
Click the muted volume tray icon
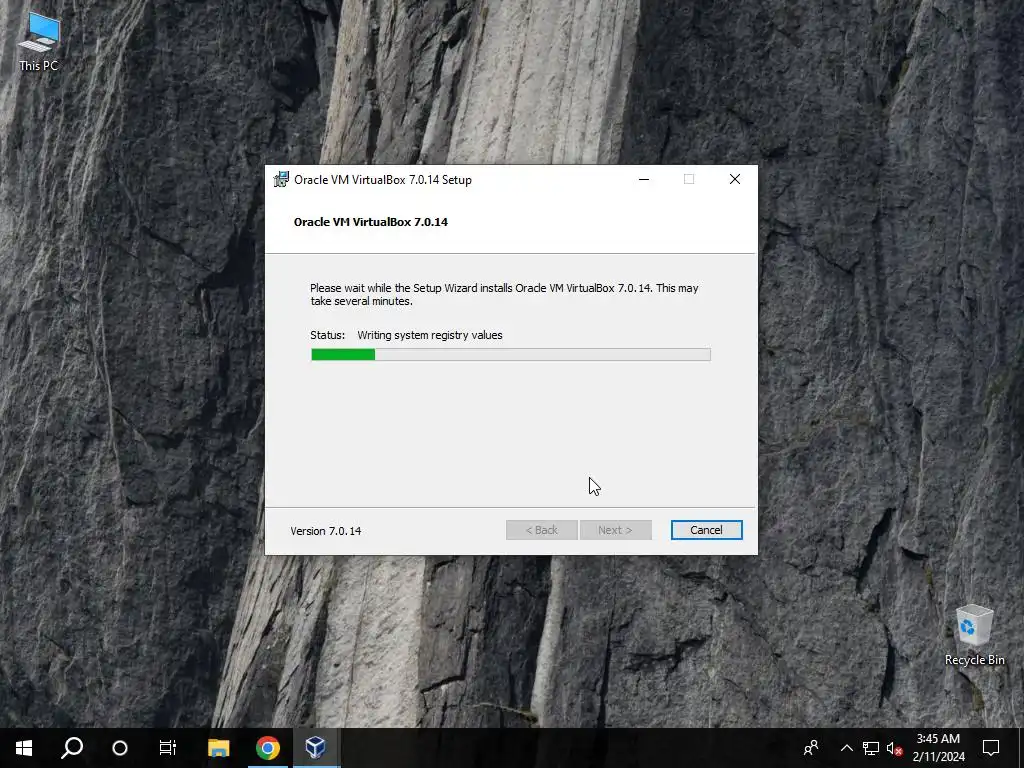(x=895, y=748)
